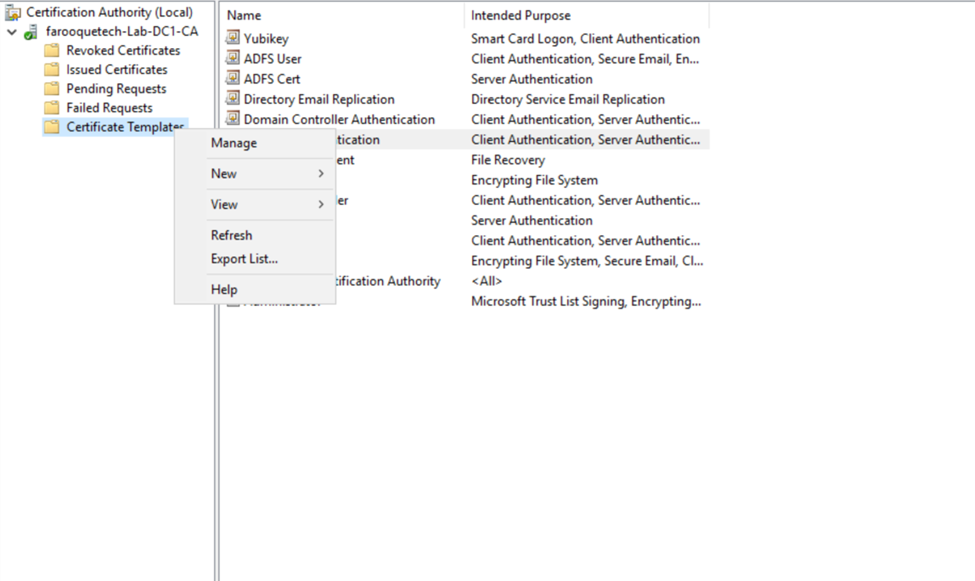Viewport: 975px width, 581px height.
Task: Select the Issued Certificates tree item
Action: click(117, 70)
